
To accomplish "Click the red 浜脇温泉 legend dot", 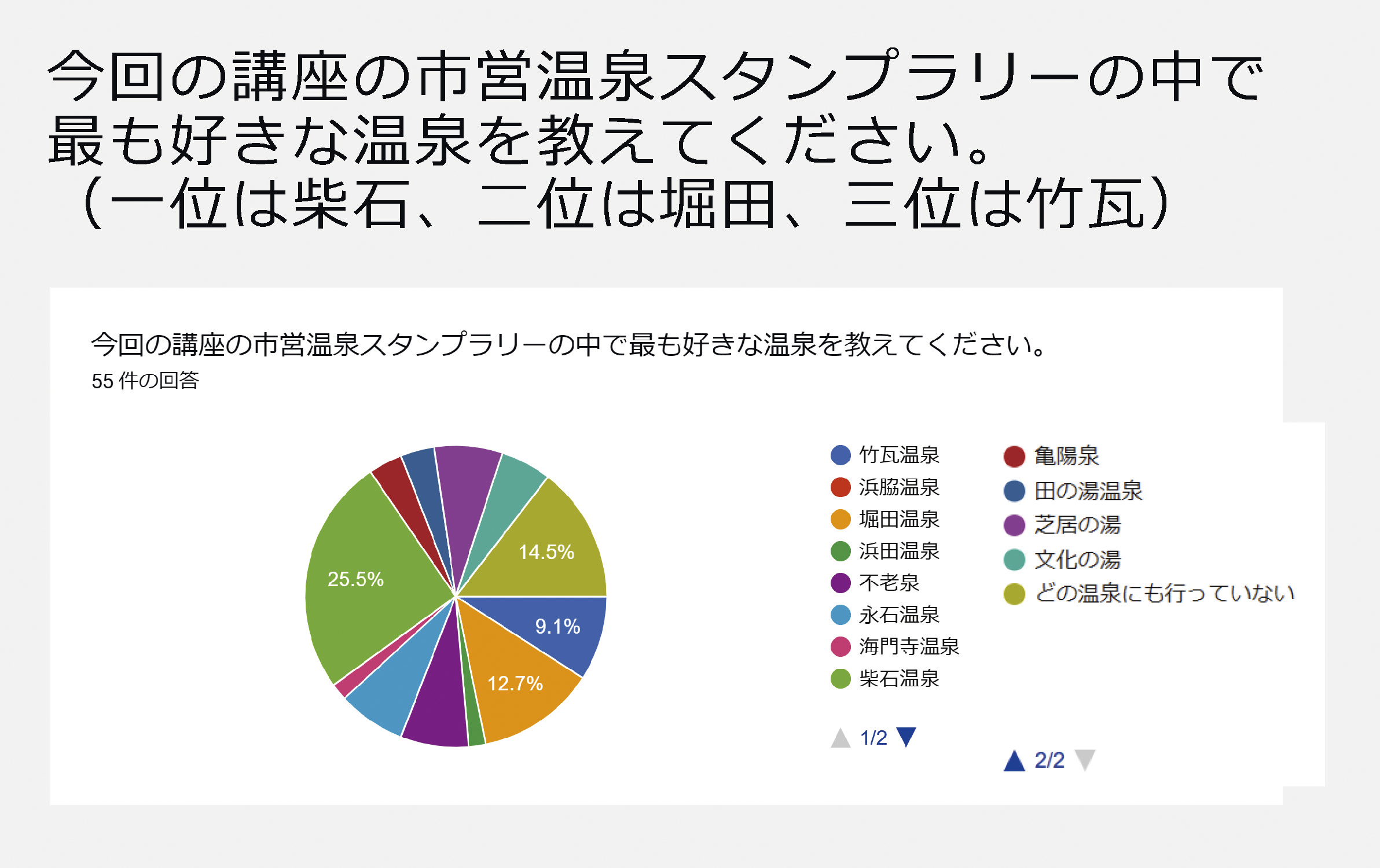I will pos(840,487).
